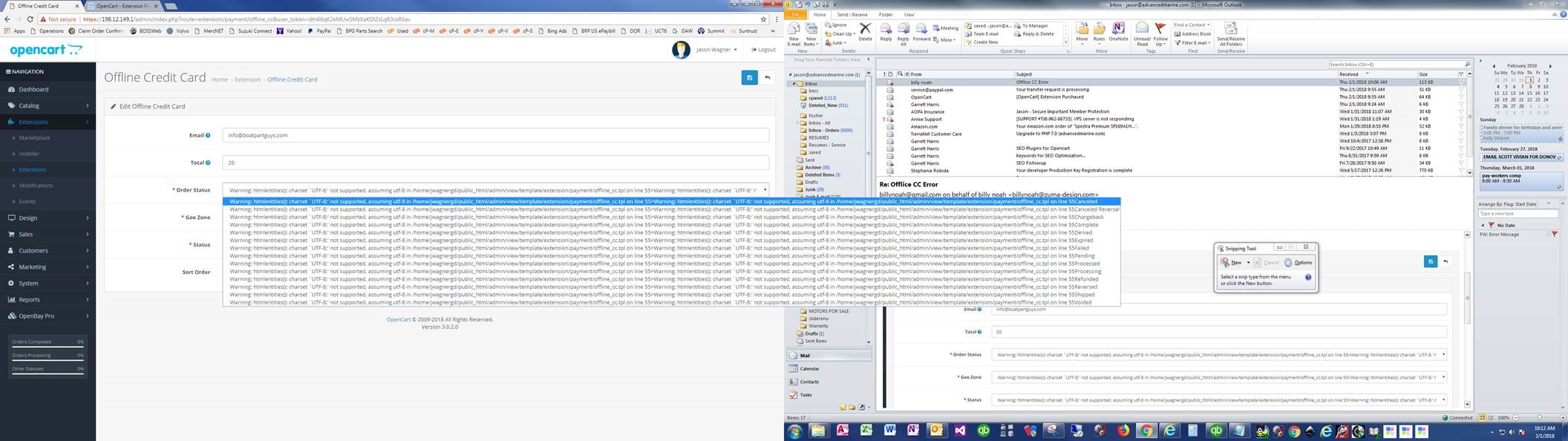
Task: Click the blue Save button in OpenCart
Action: pyautogui.click(x=749, y=77)
